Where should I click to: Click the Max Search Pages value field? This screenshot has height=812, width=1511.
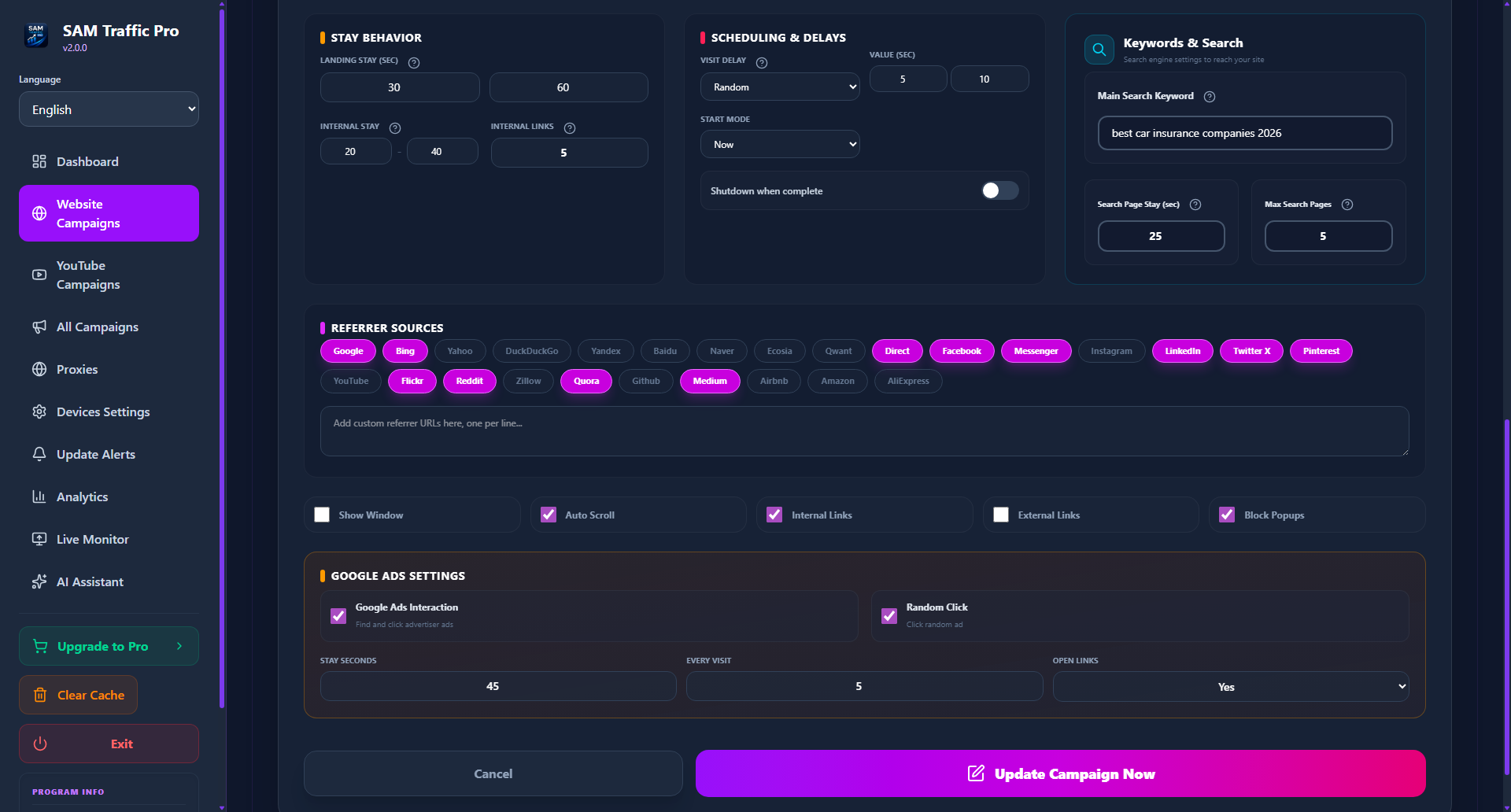click(1328, 236)
